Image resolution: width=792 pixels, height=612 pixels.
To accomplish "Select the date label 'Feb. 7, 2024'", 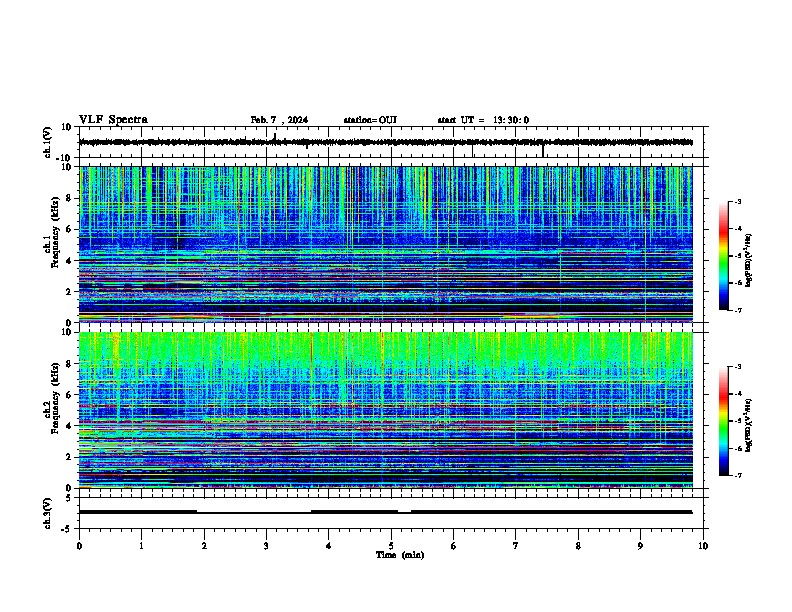I will (279, 120).
